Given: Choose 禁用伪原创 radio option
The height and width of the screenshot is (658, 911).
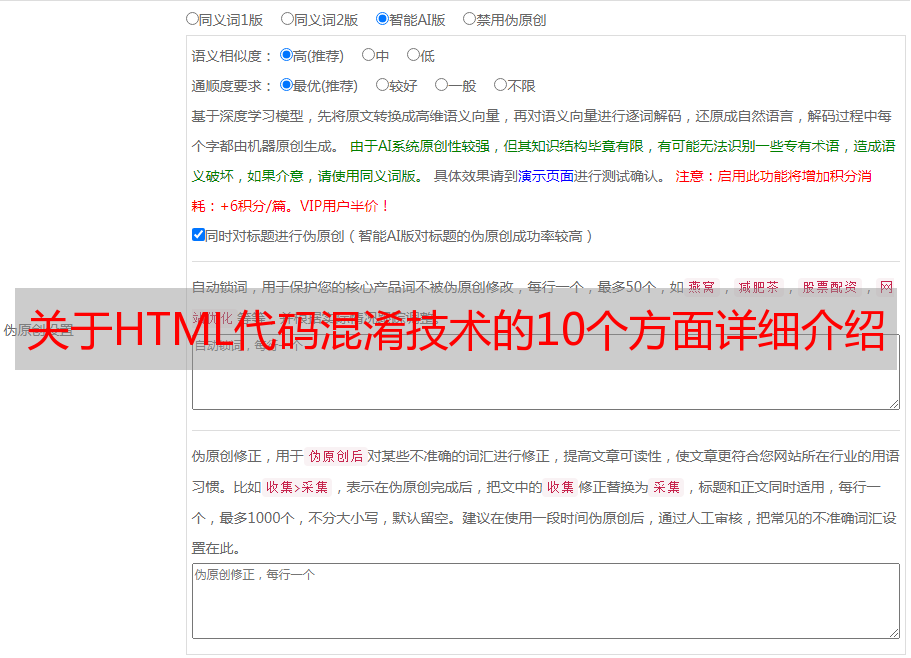Looking at the screenshot, I should click(x=469, y=19).
